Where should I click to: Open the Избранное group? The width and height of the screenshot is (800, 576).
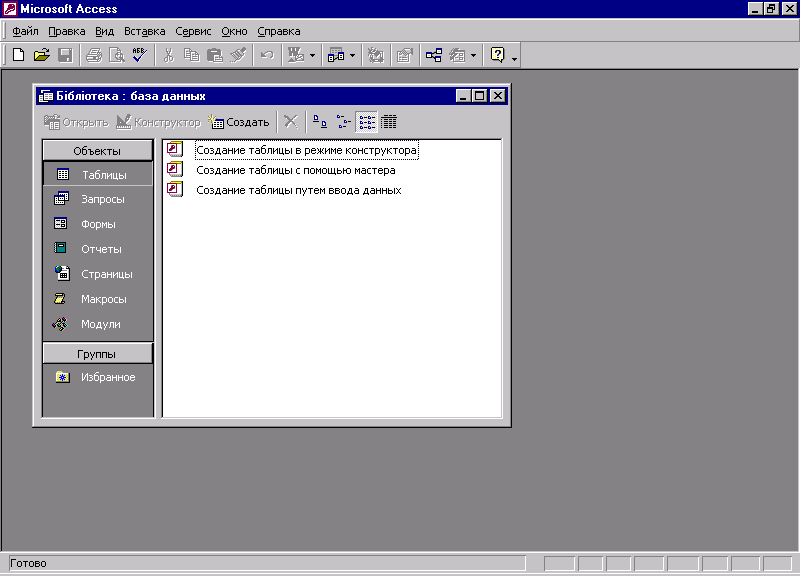pos(97,378)
